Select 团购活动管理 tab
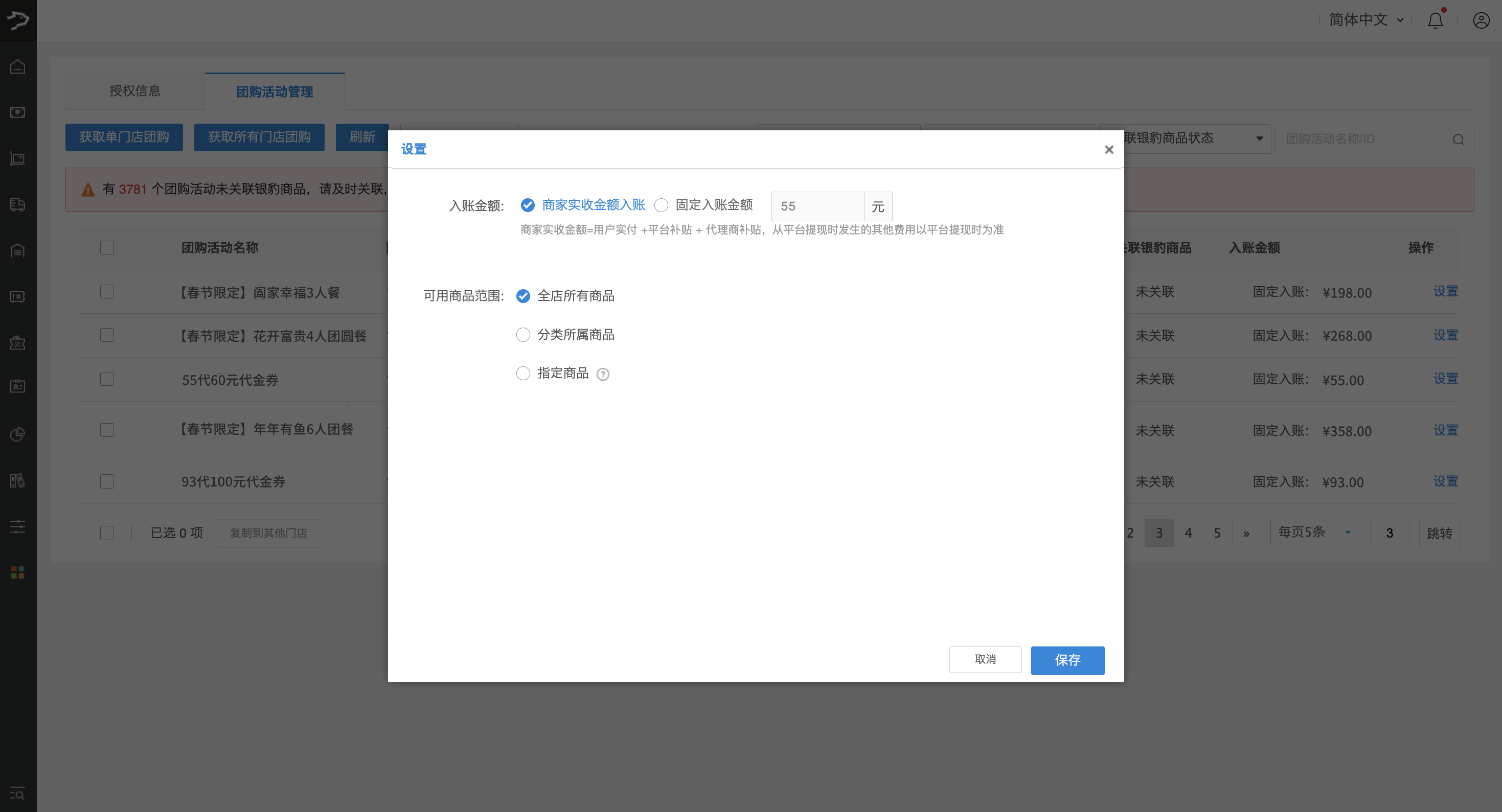Viewport: 1502px width, 812px height. tap(275, 91)
